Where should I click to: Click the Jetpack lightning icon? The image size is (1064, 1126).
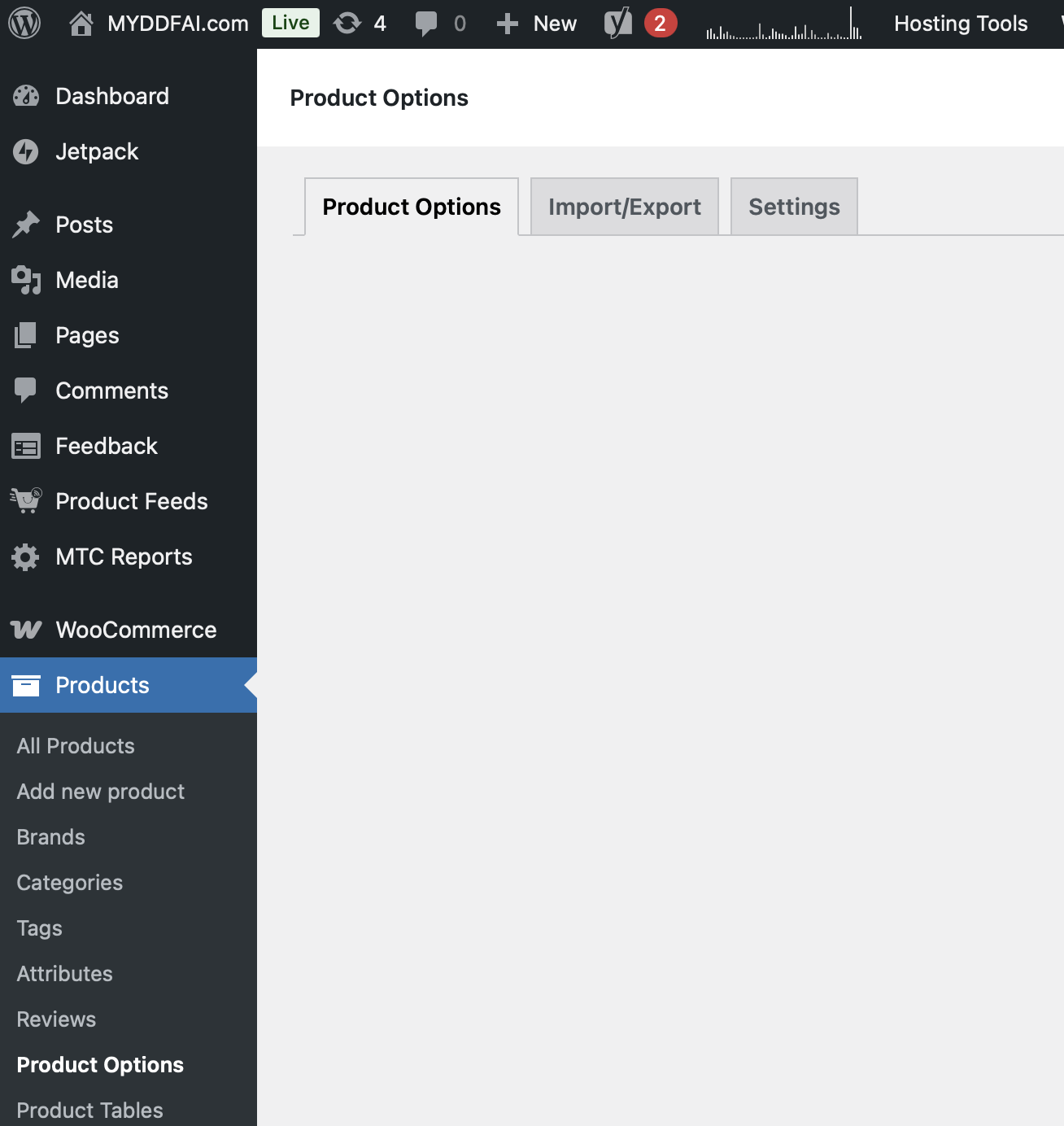26,151
